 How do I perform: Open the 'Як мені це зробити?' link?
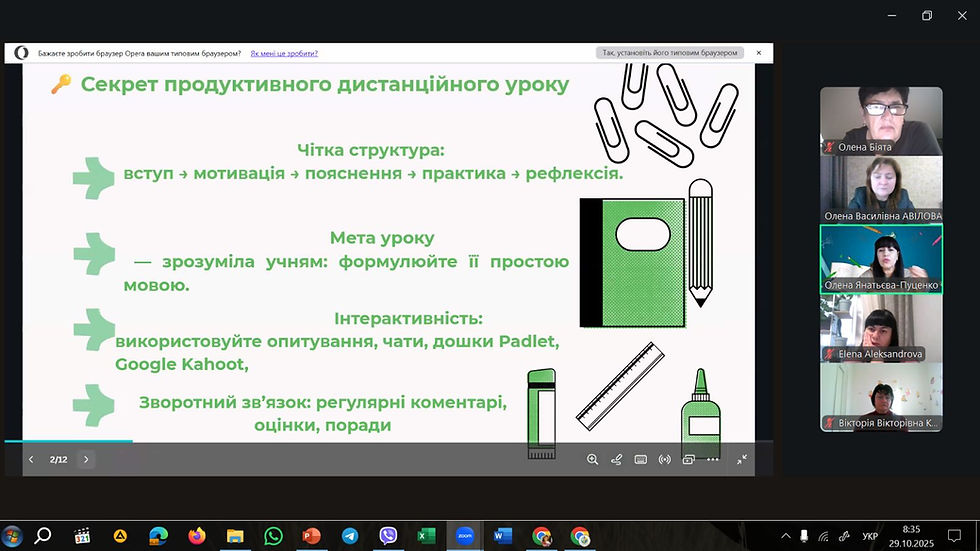click(284, 54)
